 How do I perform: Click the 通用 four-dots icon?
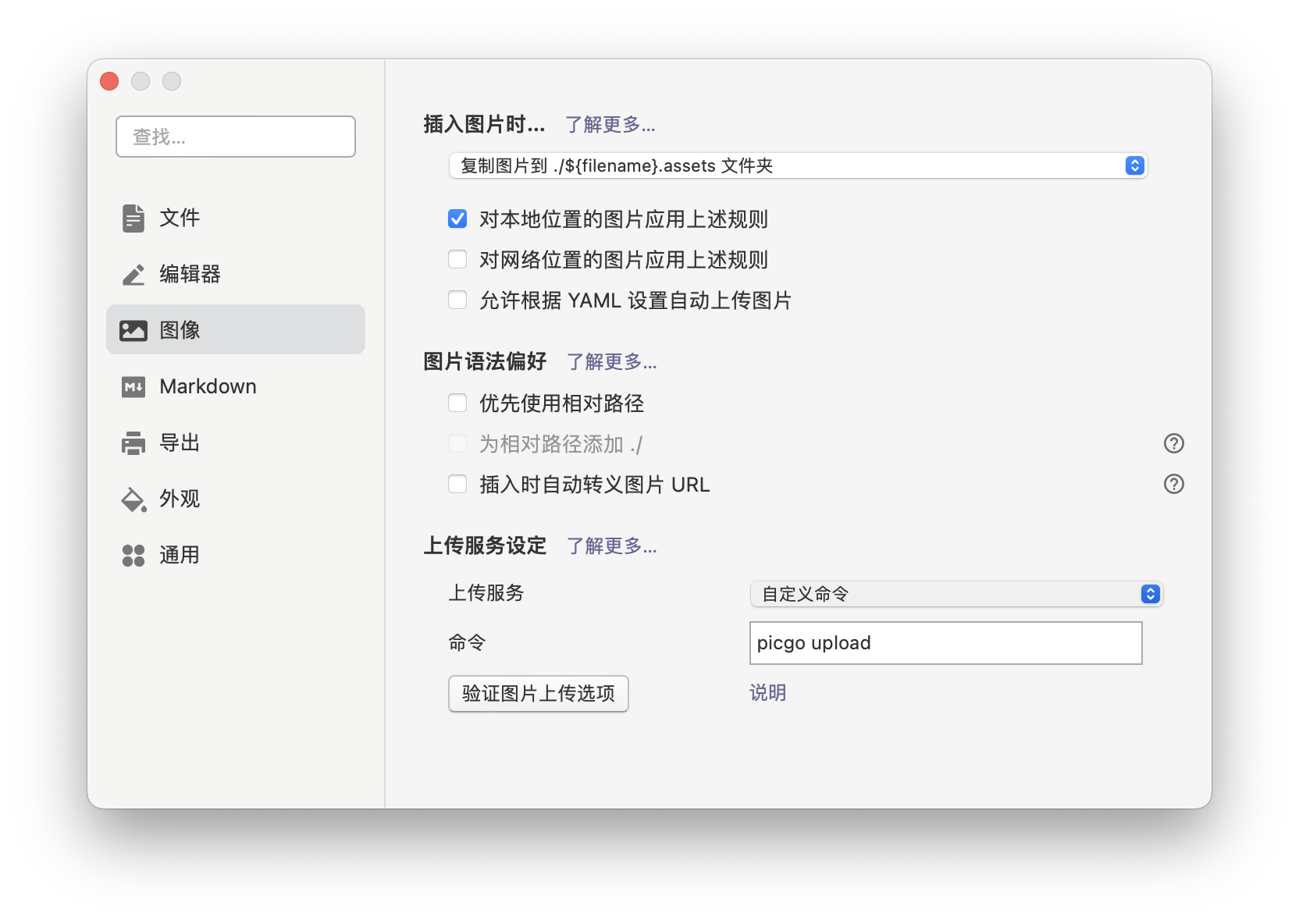133,556
